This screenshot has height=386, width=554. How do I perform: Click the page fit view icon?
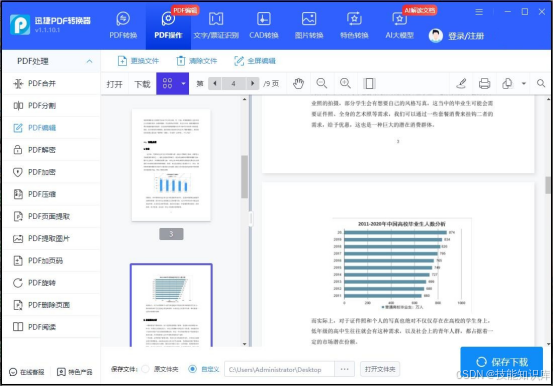pyautogui.click(x=369, y=84)
